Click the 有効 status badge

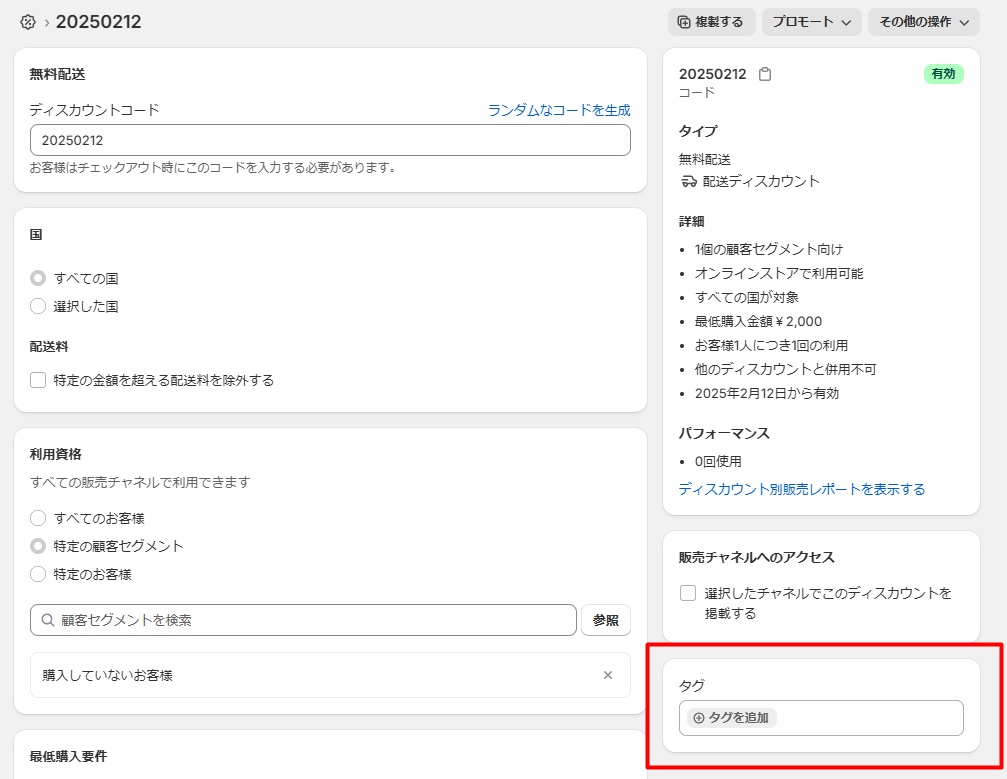[943, 74]
